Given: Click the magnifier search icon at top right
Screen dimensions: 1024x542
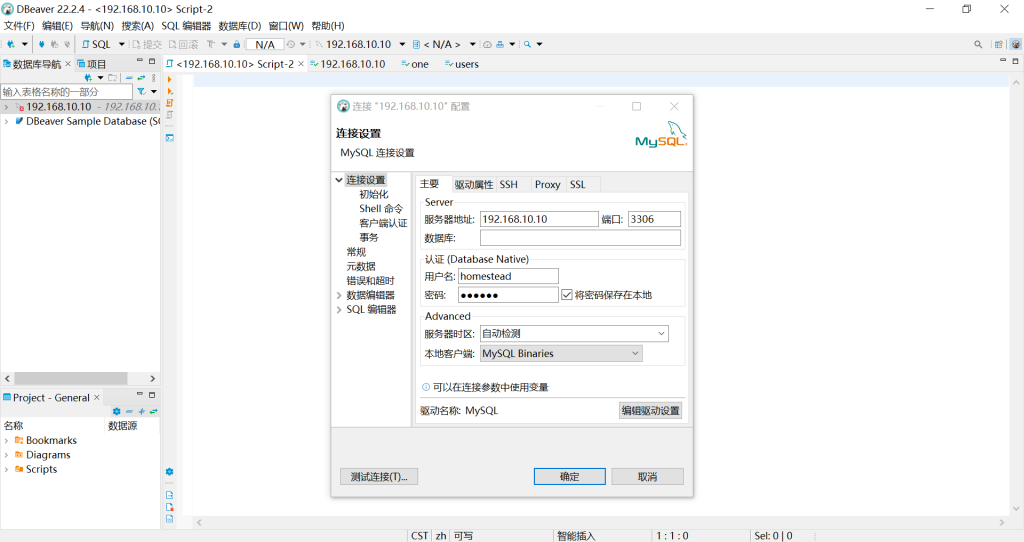Looking at the screenshot, I should [978, 44].
